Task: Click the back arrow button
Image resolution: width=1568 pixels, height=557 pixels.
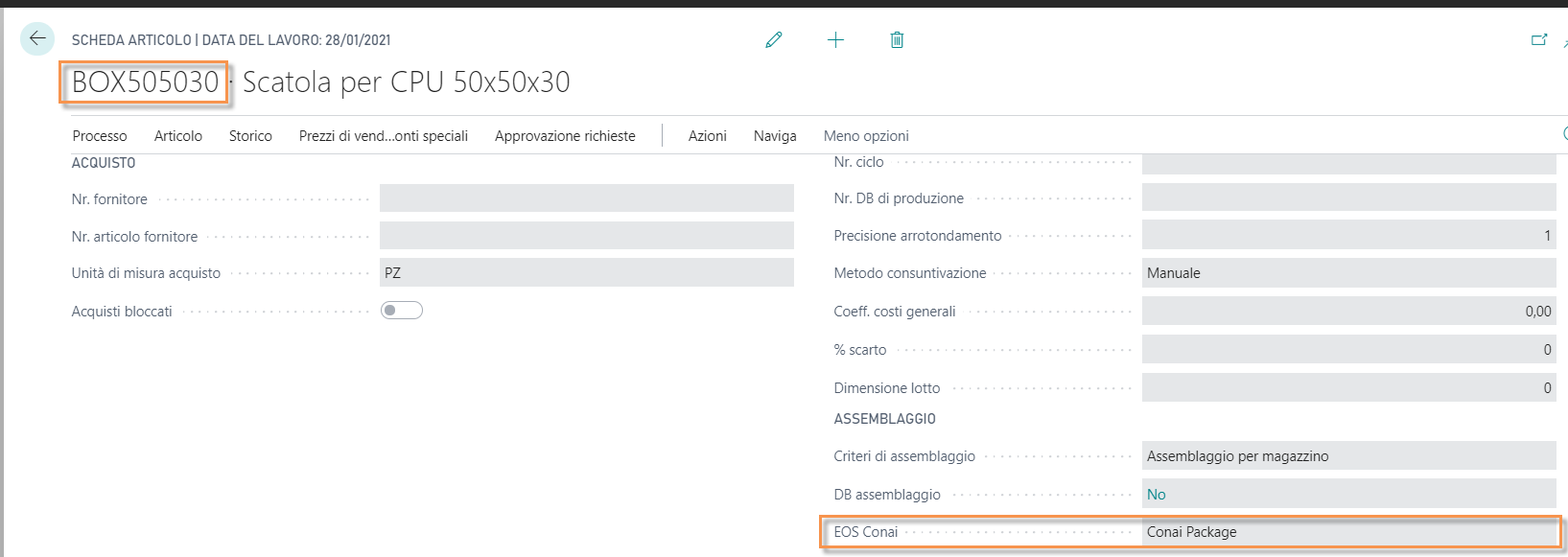Action: [37, 39]
